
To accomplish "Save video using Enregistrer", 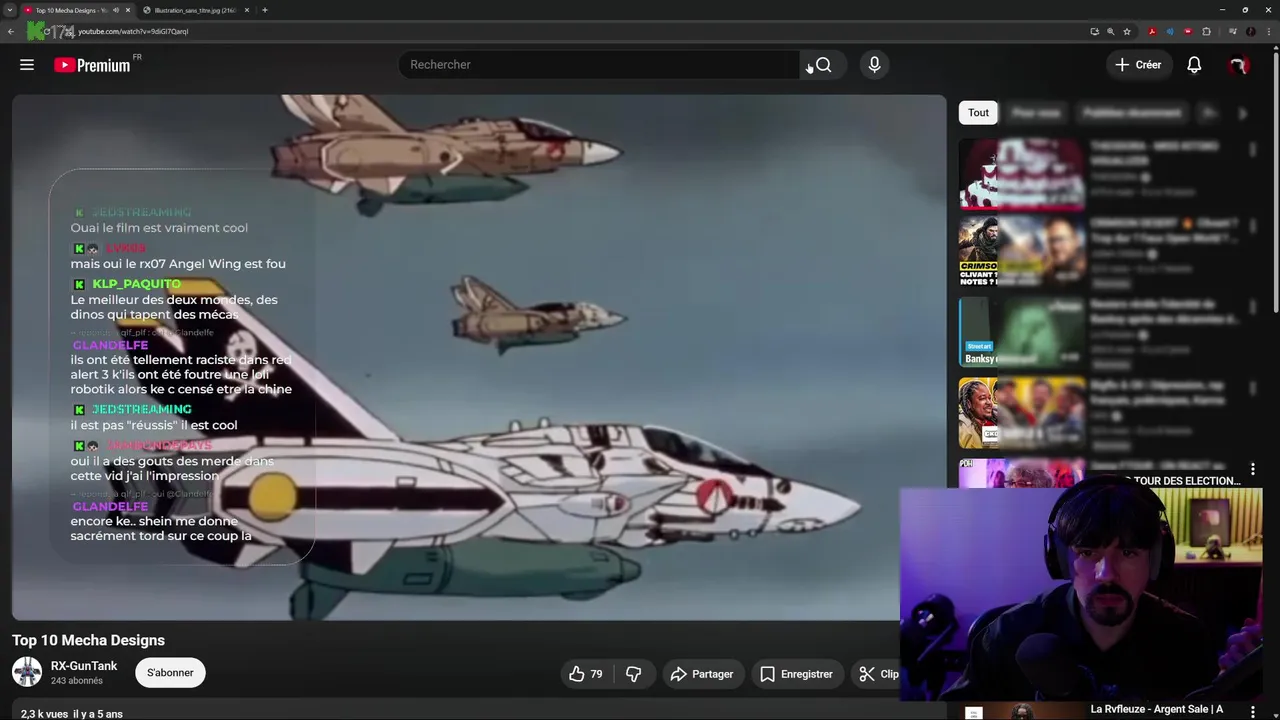I will pos(796,674).
